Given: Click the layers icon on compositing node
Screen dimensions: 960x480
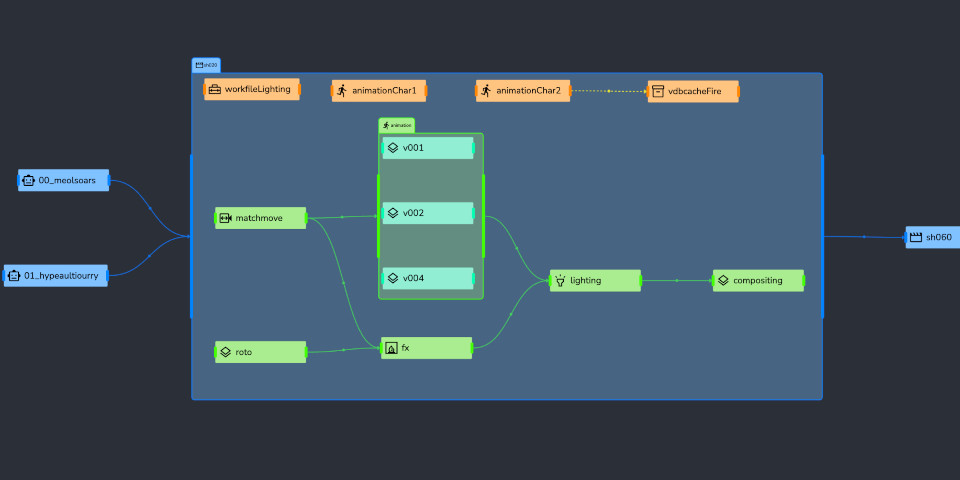Looking at the screenshot, I should [x=723, y=281].
